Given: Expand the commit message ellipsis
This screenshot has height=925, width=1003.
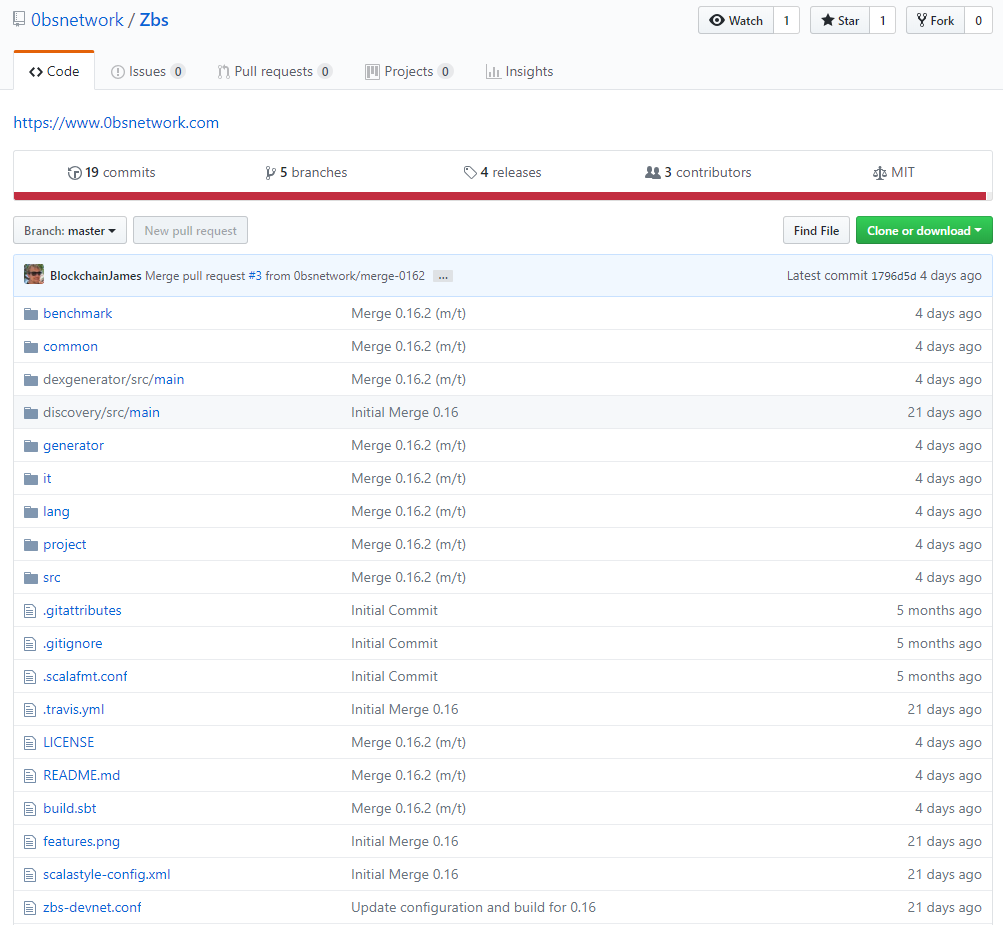Looking at the screenshot, I should (x=443, y=276).
